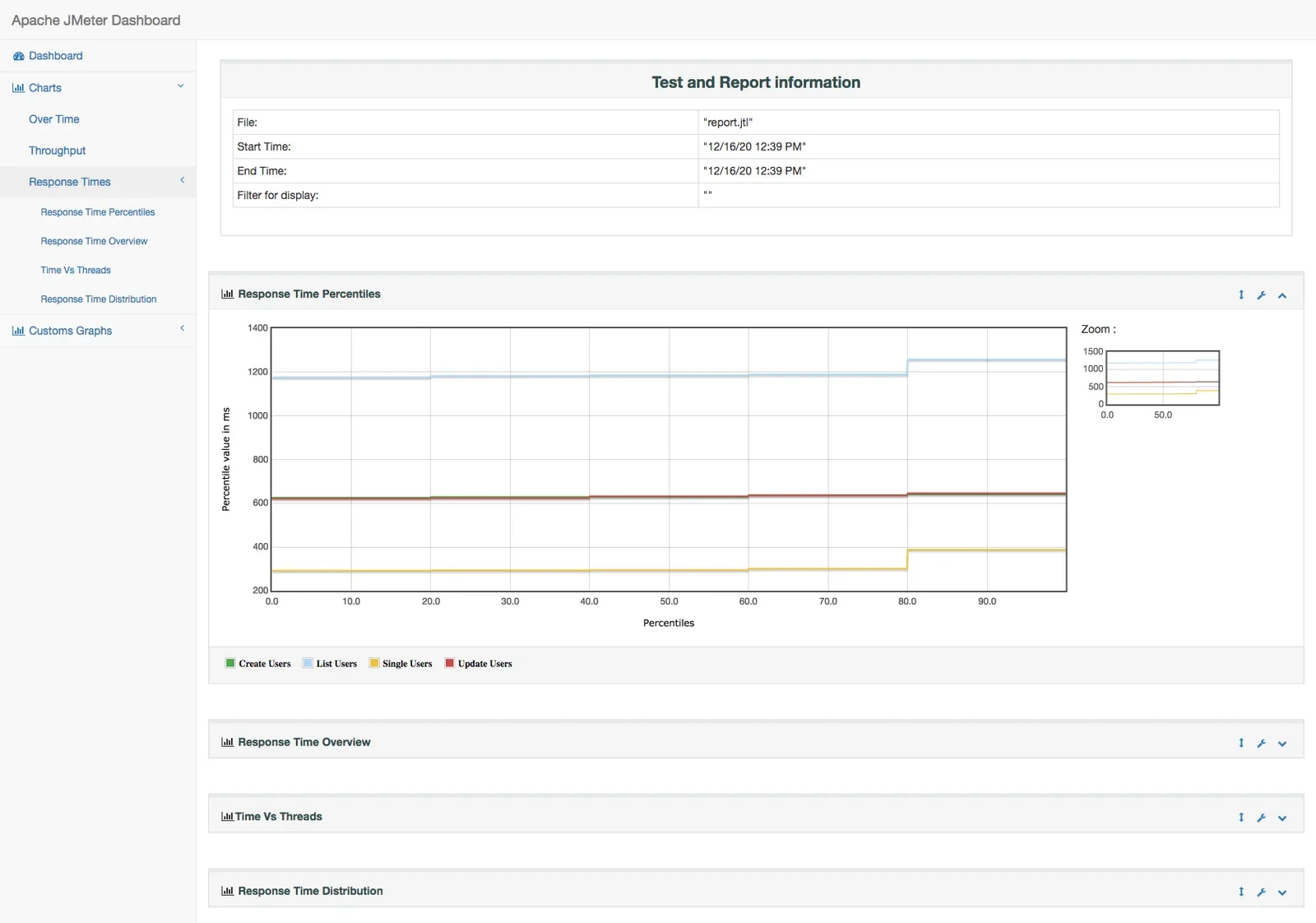The image size is (1316, 923).
Task: Click chart icon in Response Time Distribution header
Action: [x=227, y=891]
